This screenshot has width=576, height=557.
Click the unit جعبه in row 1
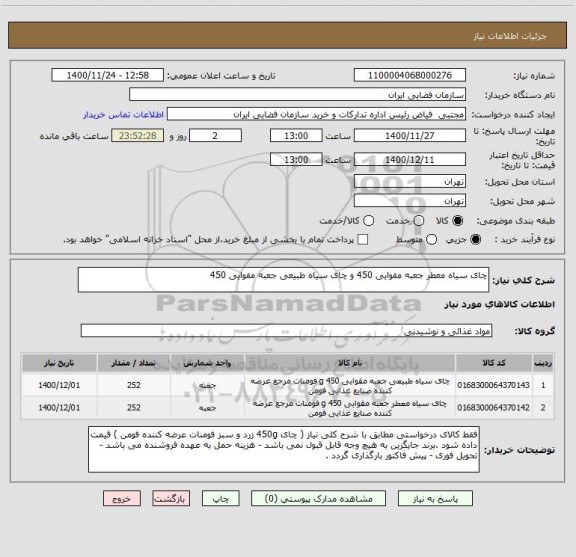[x=207, y=385]
